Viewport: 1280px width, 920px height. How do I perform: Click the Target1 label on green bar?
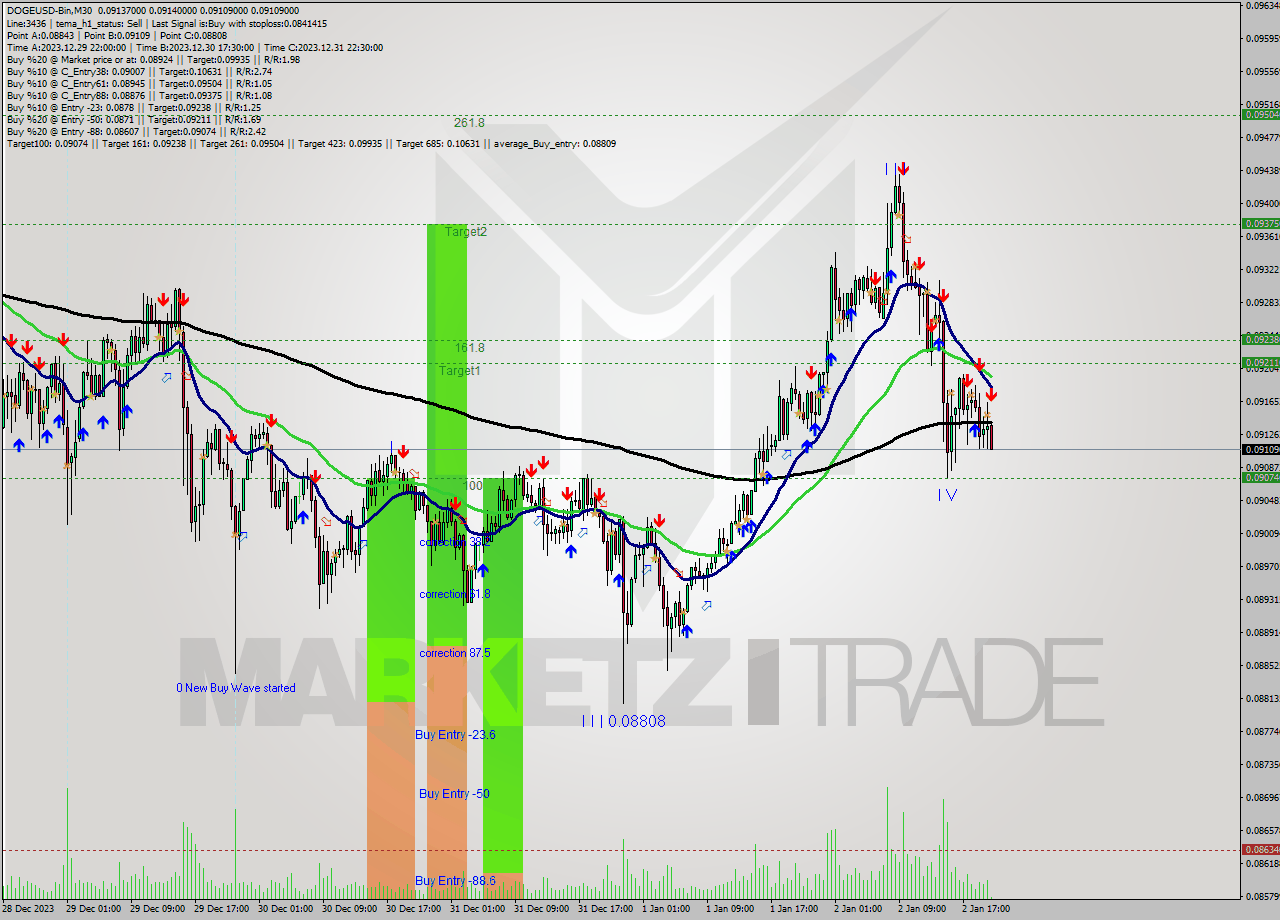click(x=460, y=371)
